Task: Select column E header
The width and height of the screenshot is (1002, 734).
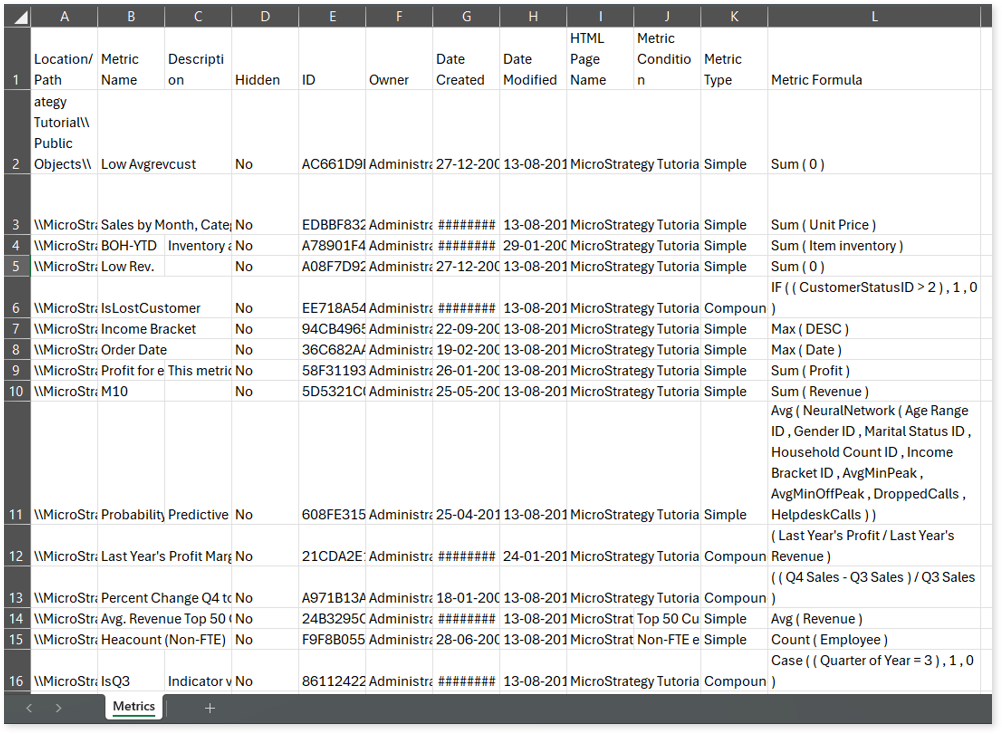Action: [332, 17]
